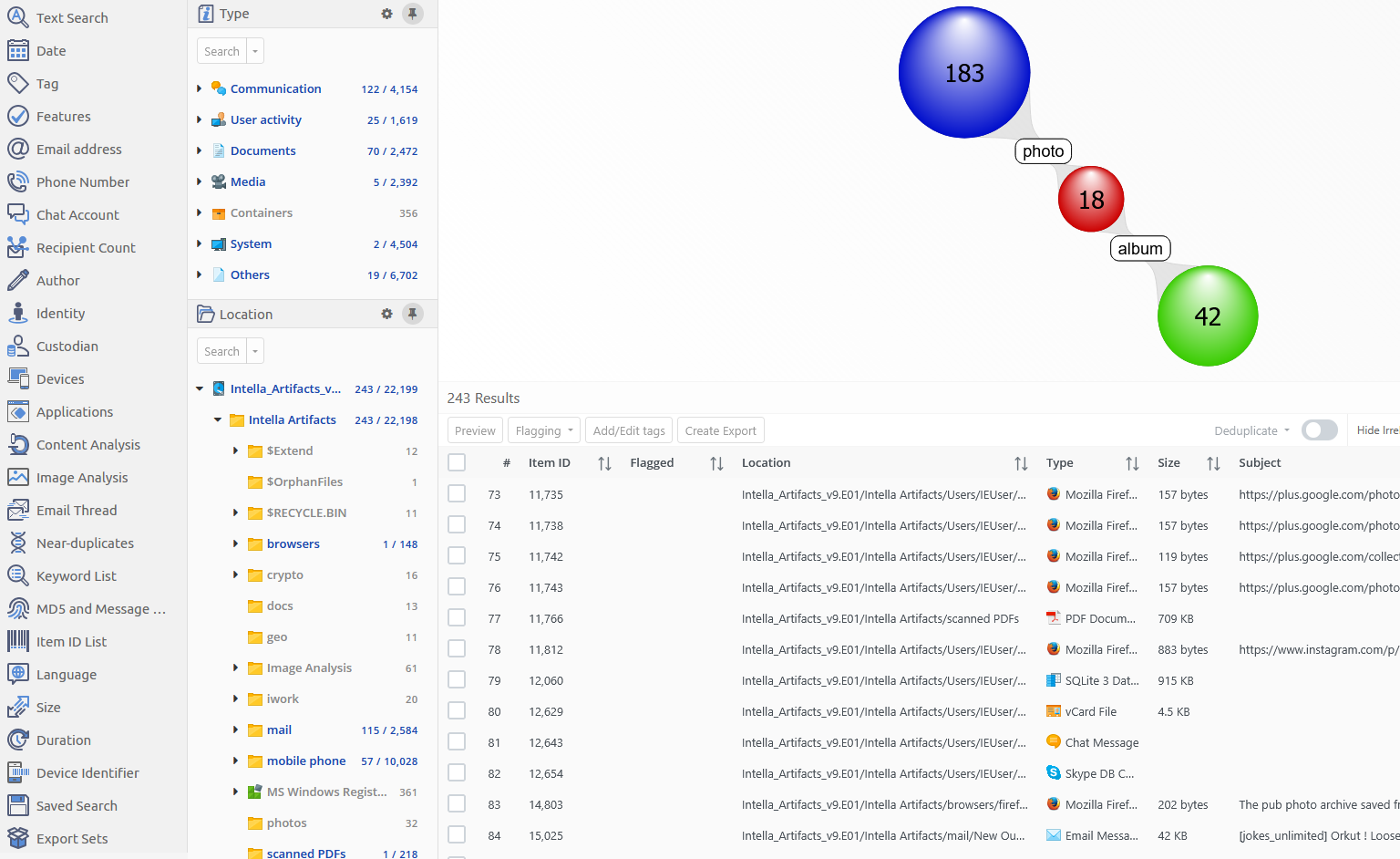Open the Phone Number facet
The image size is (1400, 859).
pyautogui.click(x=82, y=182)
